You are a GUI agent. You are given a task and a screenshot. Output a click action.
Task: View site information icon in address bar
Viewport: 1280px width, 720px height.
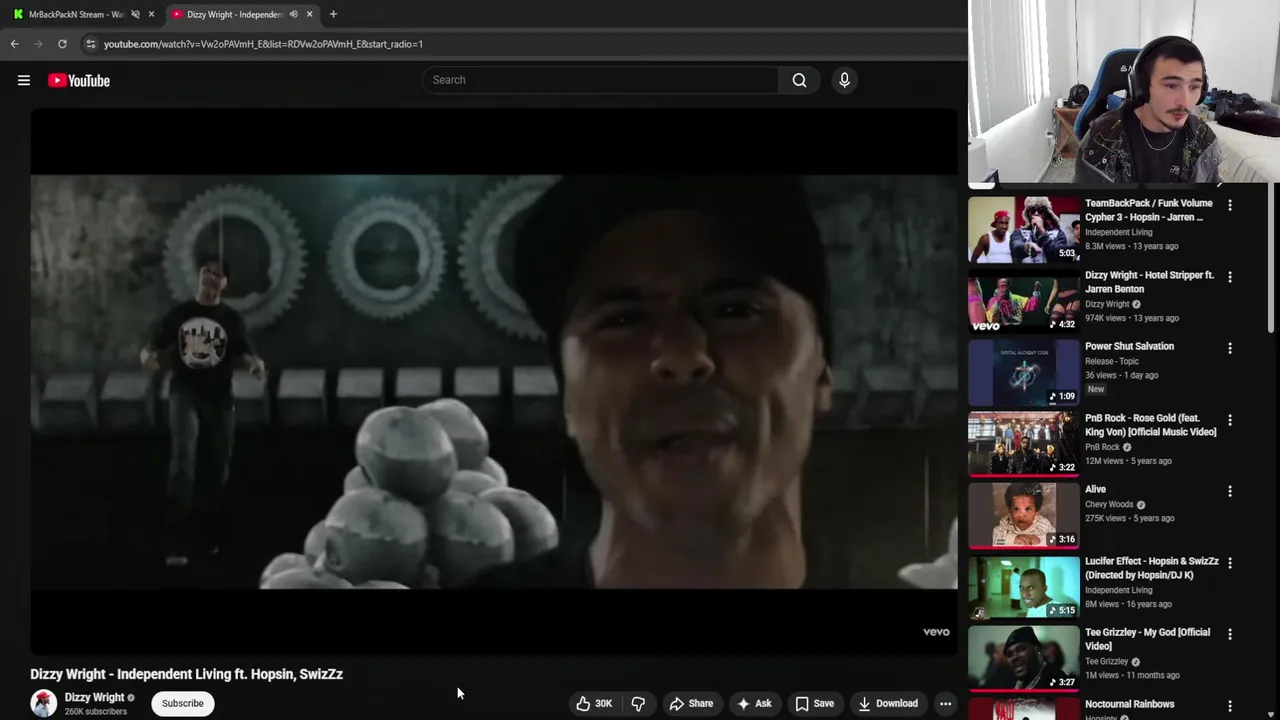tap(91, 44)
